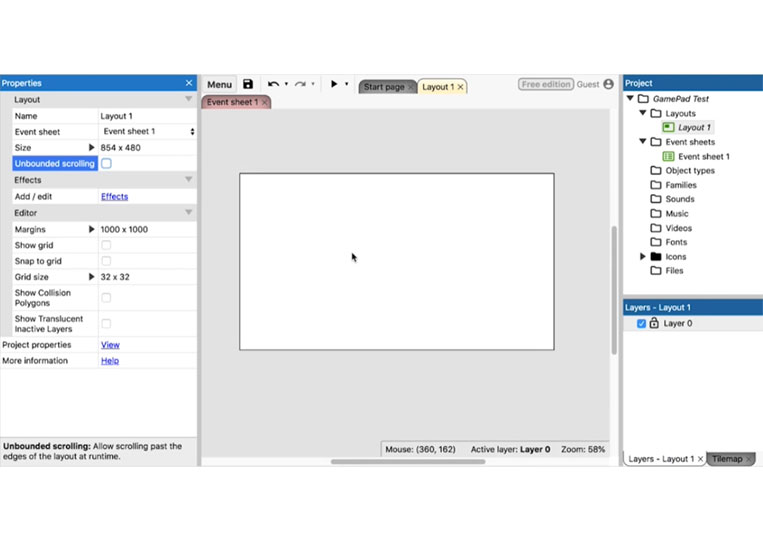
Task: Click the Files folder icon
Action: 656,270
